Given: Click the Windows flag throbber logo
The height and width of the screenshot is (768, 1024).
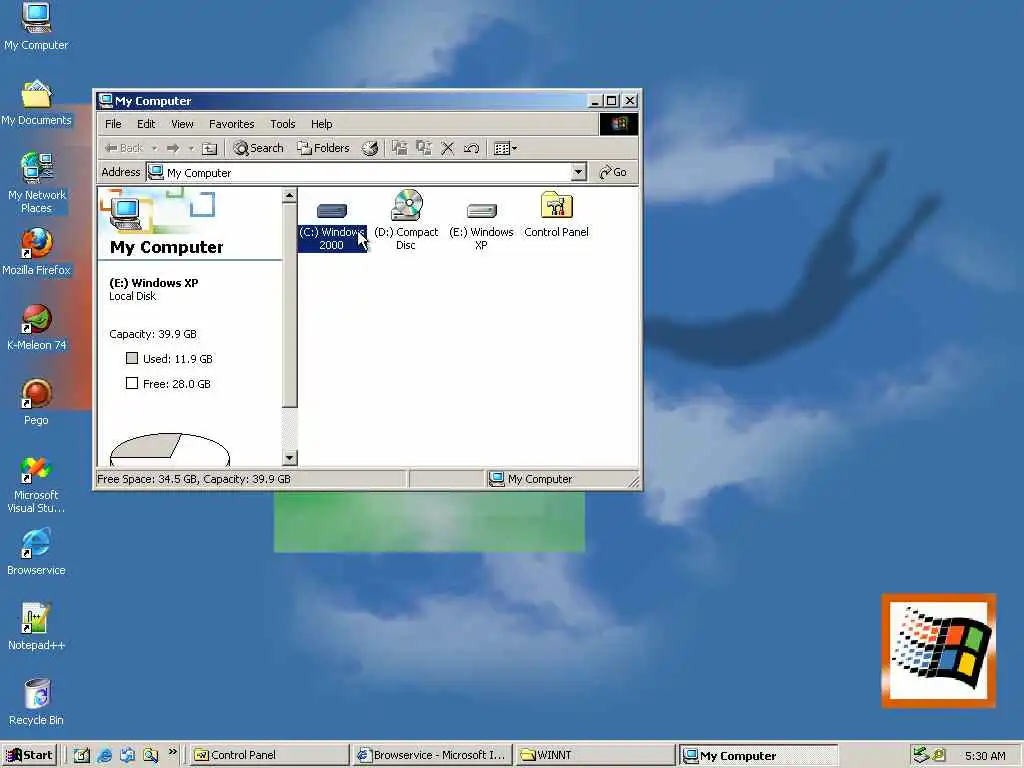Looking at the screenshot, I should pos(618,124).
